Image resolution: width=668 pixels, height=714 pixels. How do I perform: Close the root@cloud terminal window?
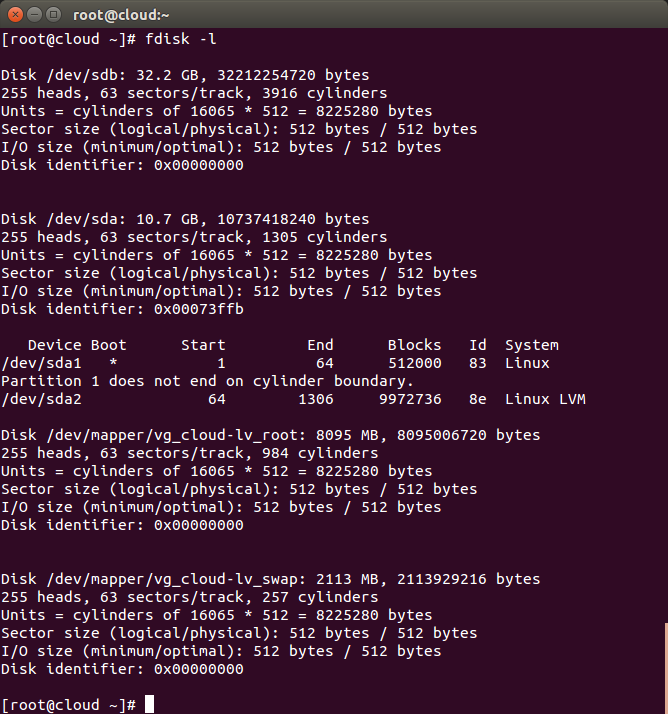[15, 15]
